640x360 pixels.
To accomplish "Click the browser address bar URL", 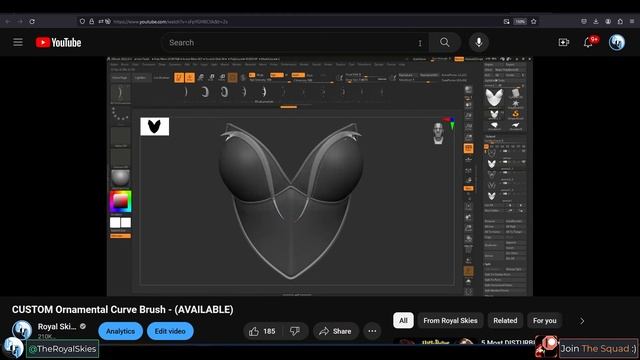I will pyautogui.click(x=171, y=21).
